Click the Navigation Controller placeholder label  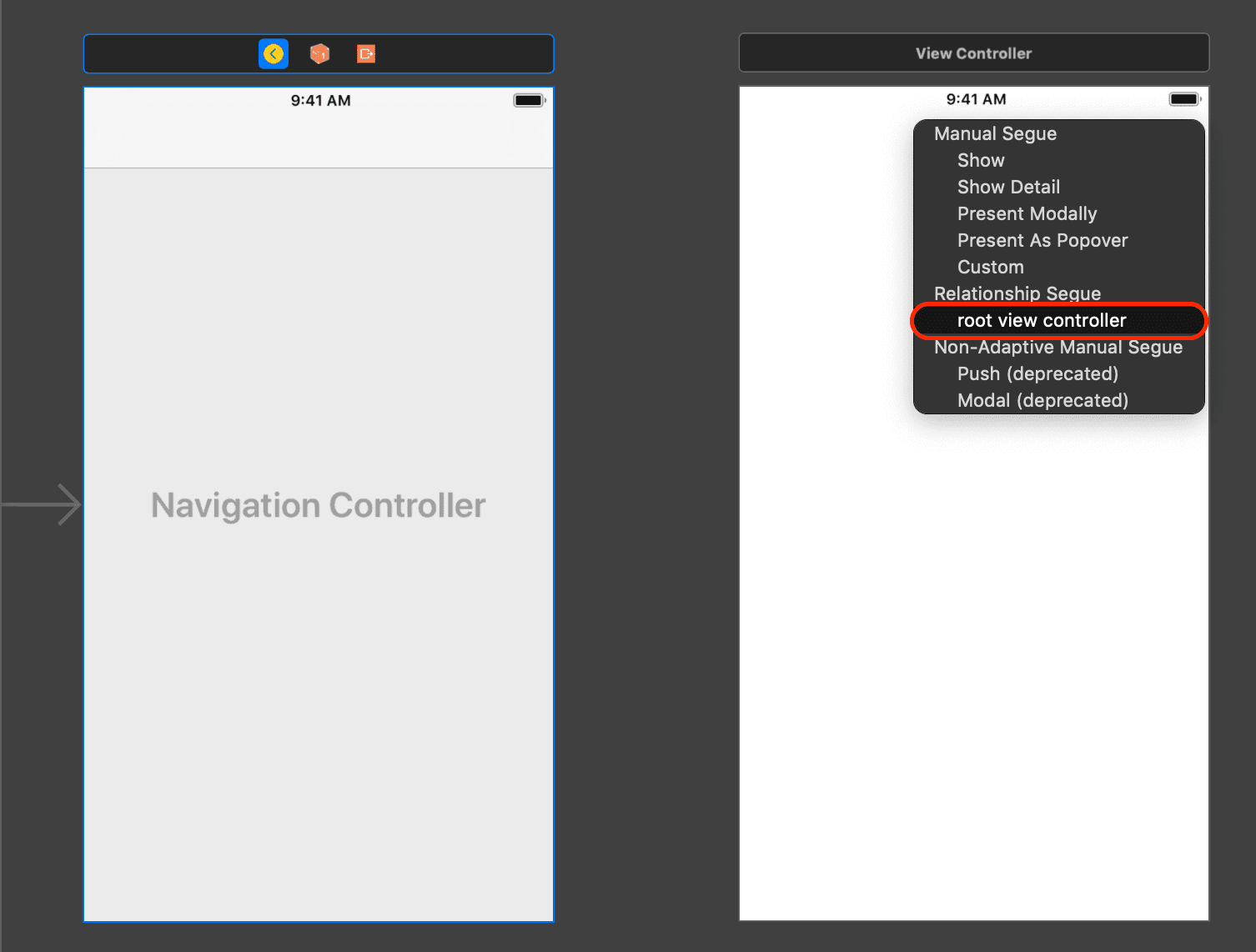coord(318,505)
